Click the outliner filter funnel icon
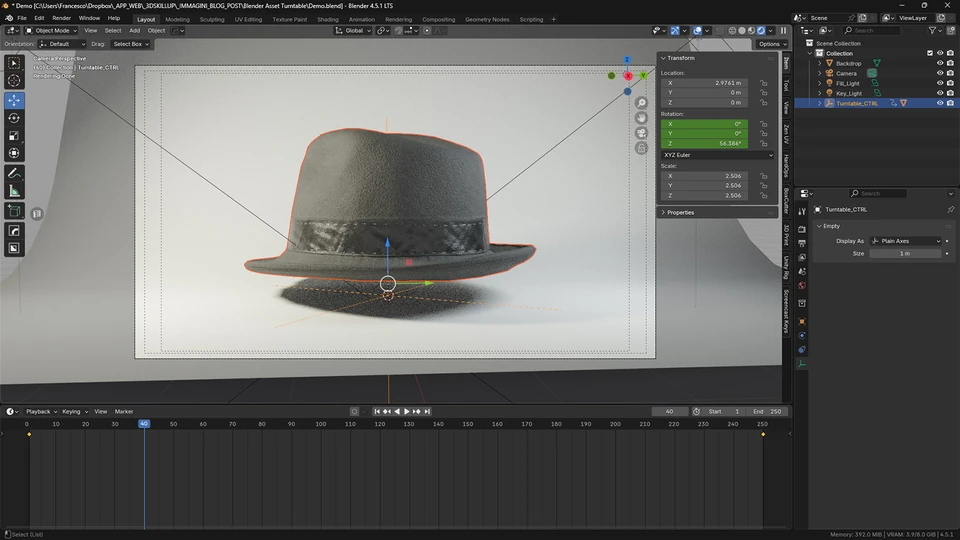The height and width of the screenshot is (540, 960). coord(932,31)
